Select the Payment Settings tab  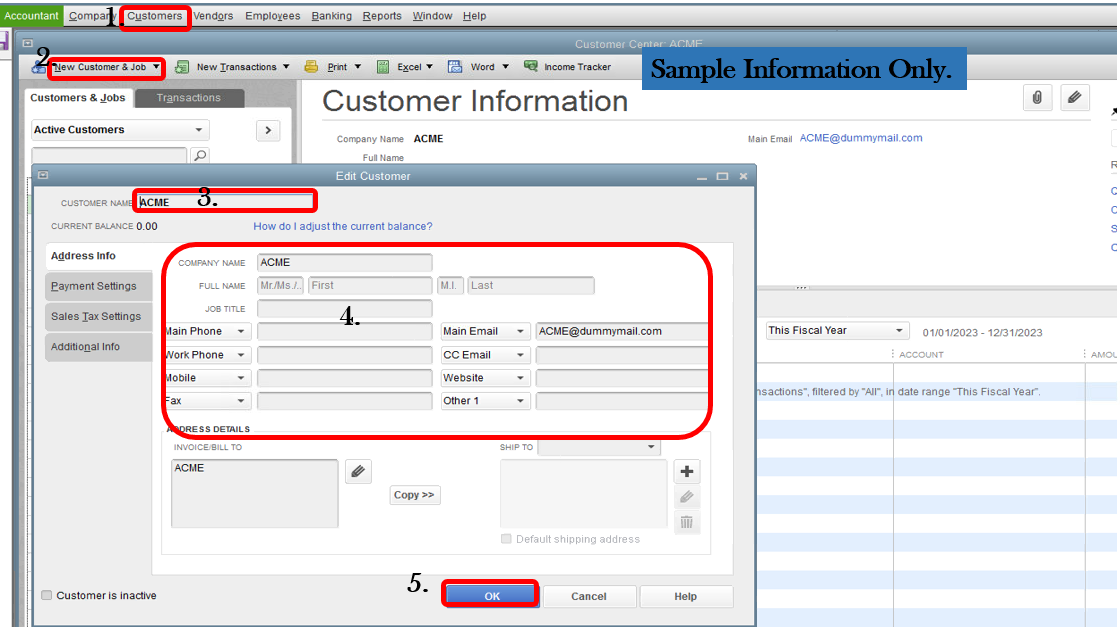point(99,286)
